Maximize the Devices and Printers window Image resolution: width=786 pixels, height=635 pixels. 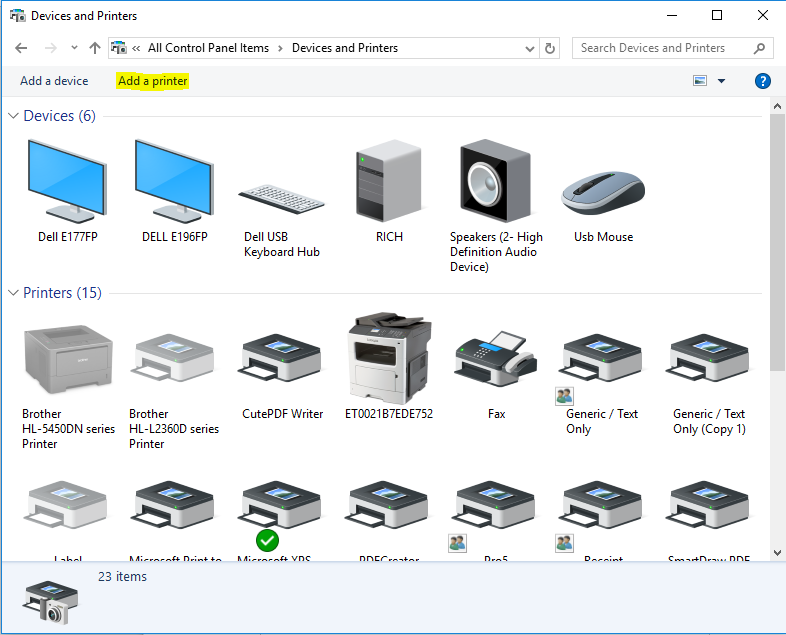[717, 16]
